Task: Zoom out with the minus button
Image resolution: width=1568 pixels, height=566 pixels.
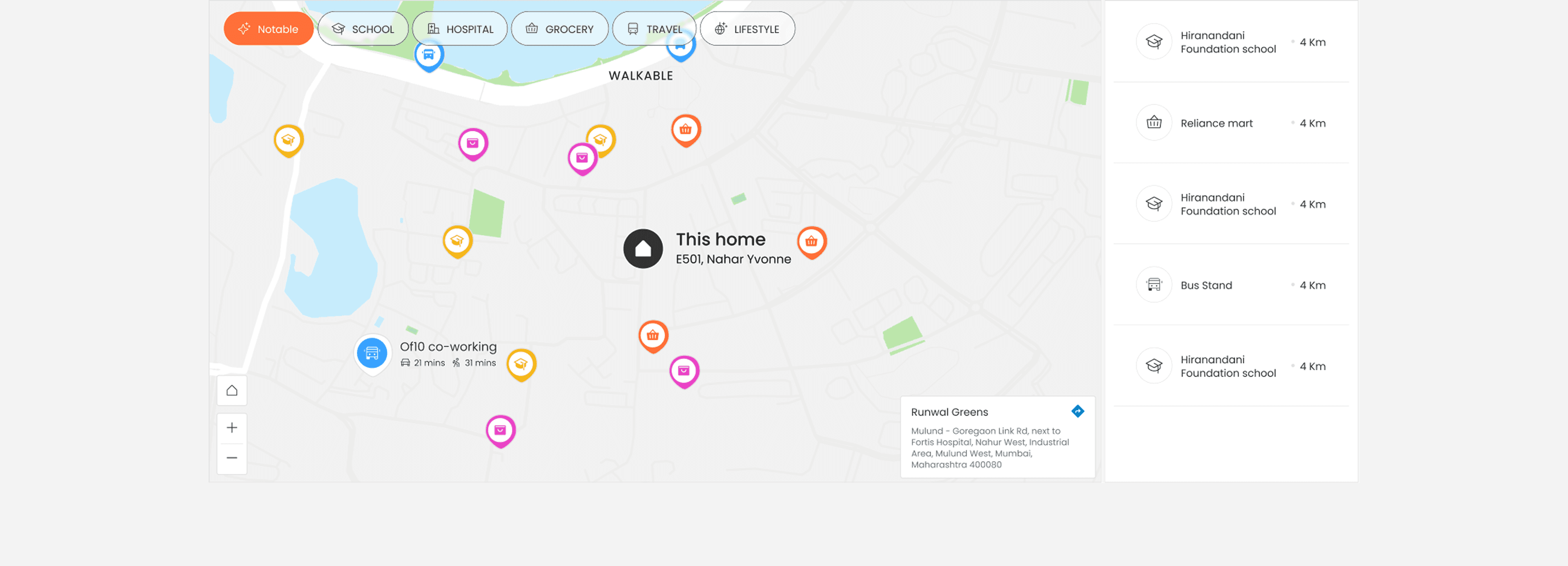Action: click(x=232, y=458)
